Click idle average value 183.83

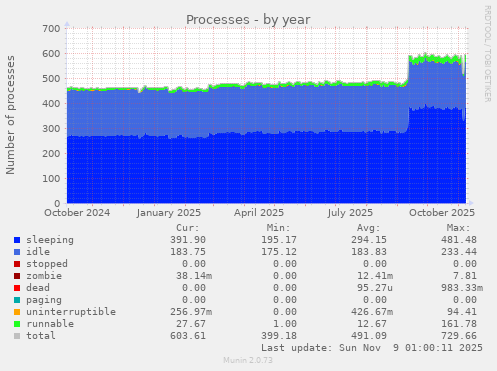[369, 252]
